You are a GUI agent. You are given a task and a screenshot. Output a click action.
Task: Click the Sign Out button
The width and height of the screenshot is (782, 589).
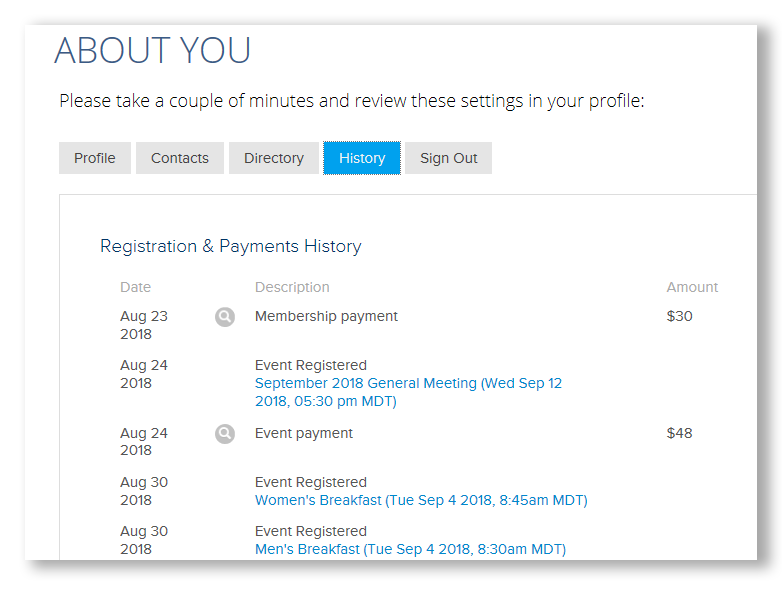tap(448, 158)
